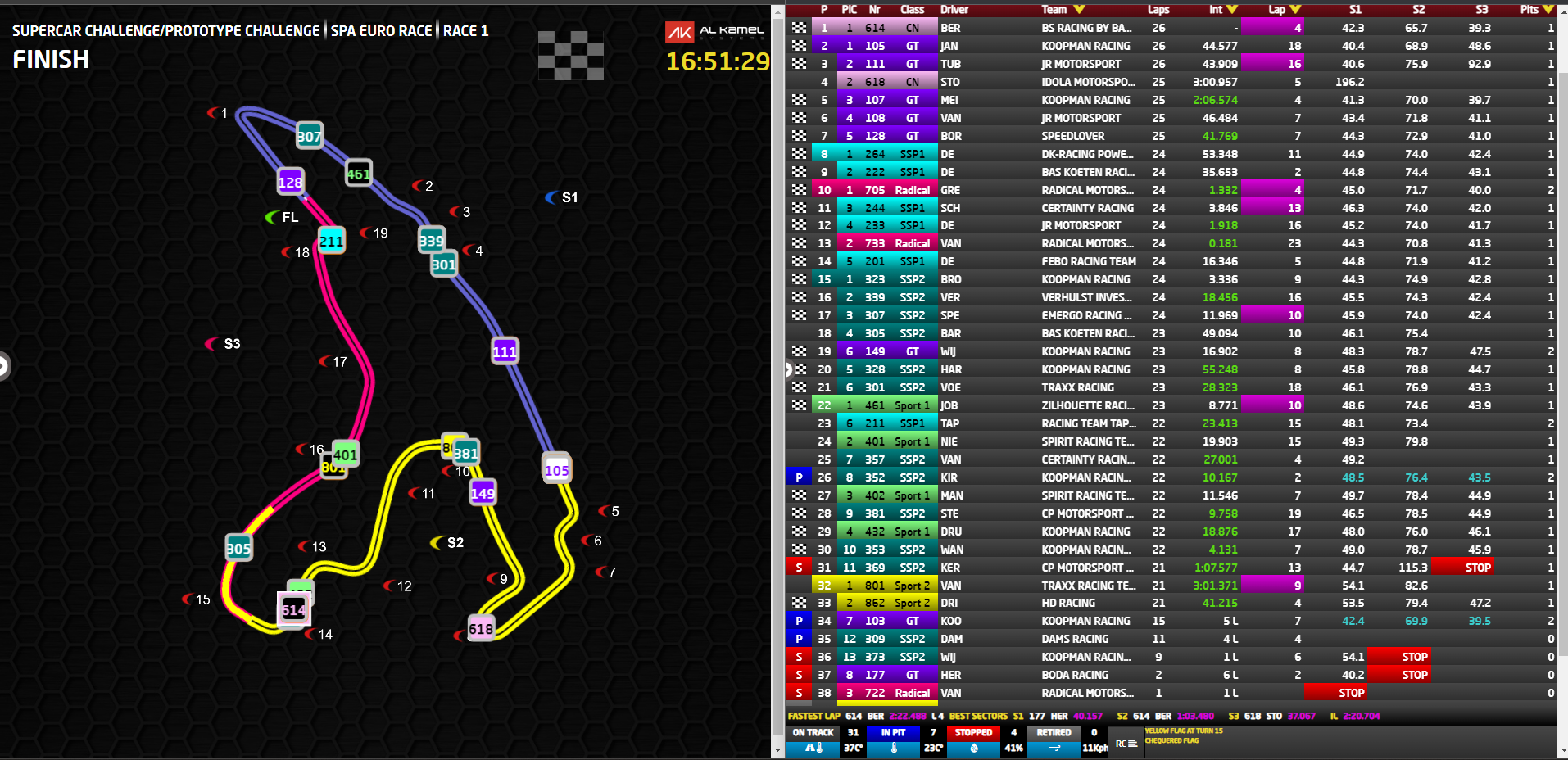Open the Pits column filter arrow
This screenshot has width=1568, height=760.
[x=1548, y=10]
